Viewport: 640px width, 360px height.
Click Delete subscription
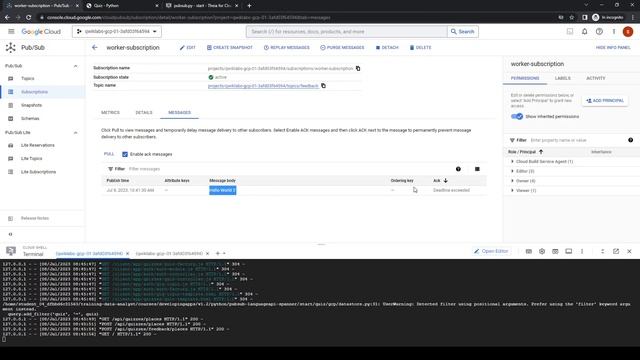(x=420, y=47)
